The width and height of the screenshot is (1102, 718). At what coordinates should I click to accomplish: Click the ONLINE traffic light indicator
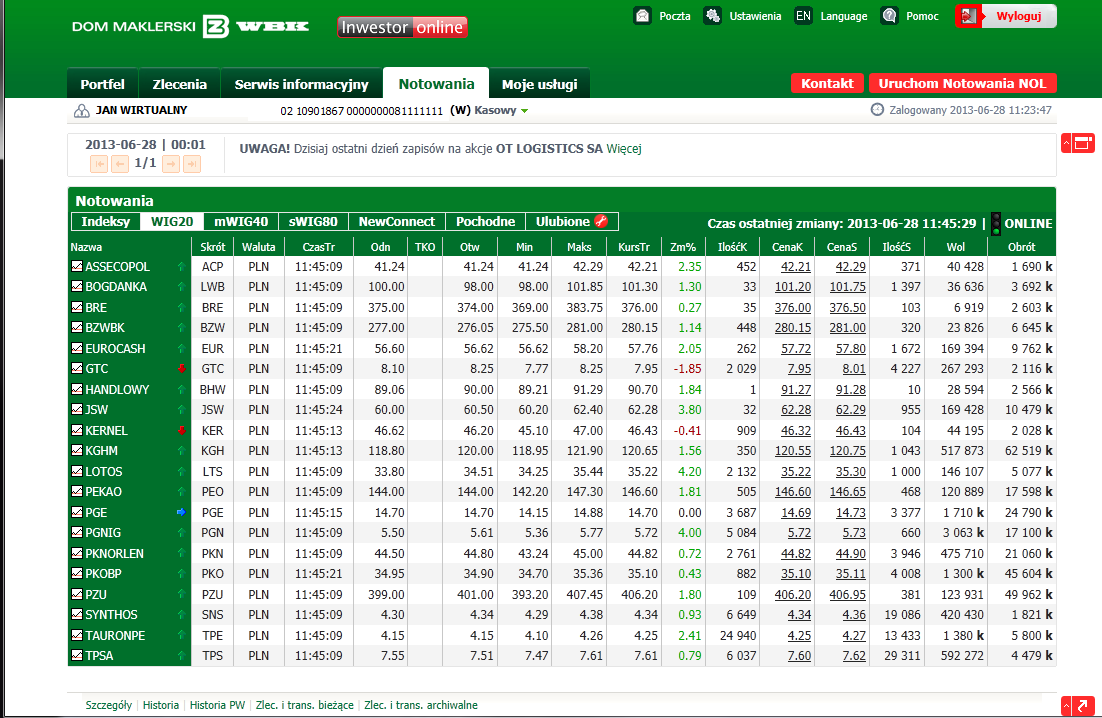[x=996, y=223]
